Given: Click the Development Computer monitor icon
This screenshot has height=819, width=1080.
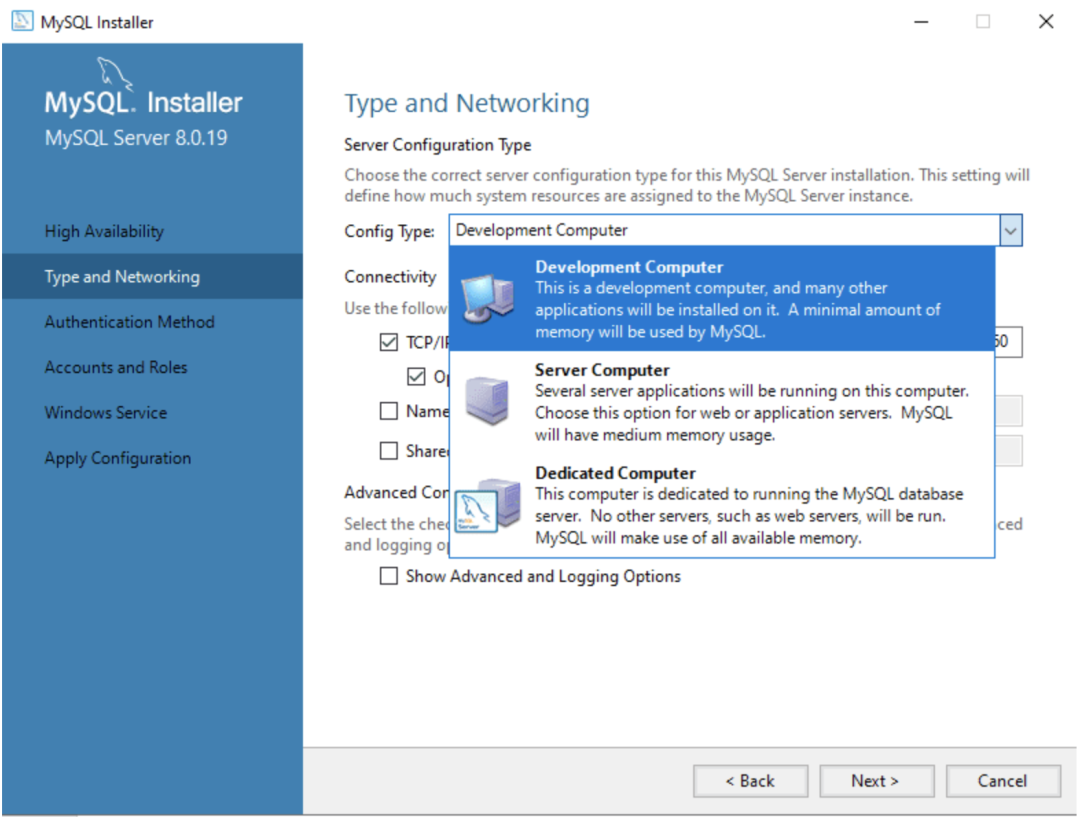Looking at the screenshot, I should pos(485,298).
